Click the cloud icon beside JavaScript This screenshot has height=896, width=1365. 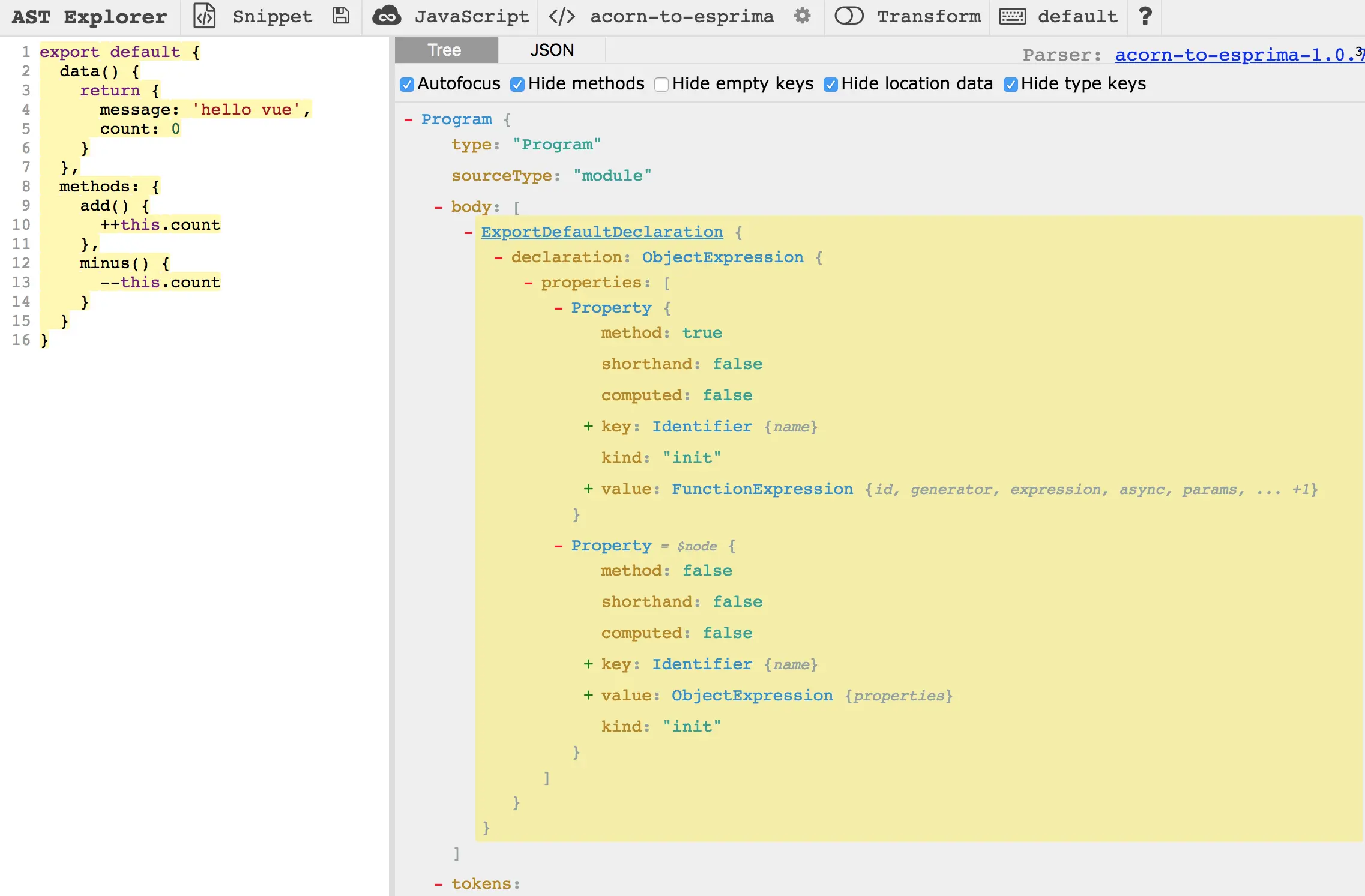pyautogui.click(x=387, y=16)
